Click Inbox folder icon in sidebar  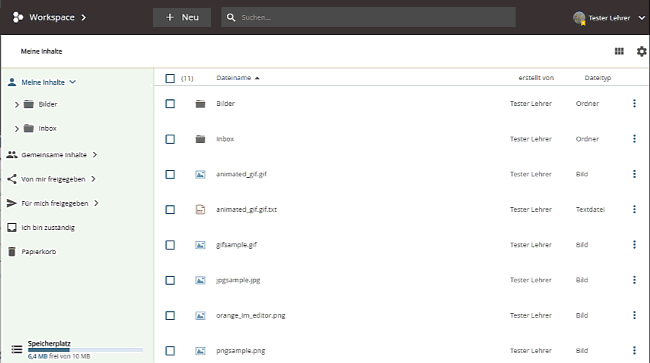[29, 128]
